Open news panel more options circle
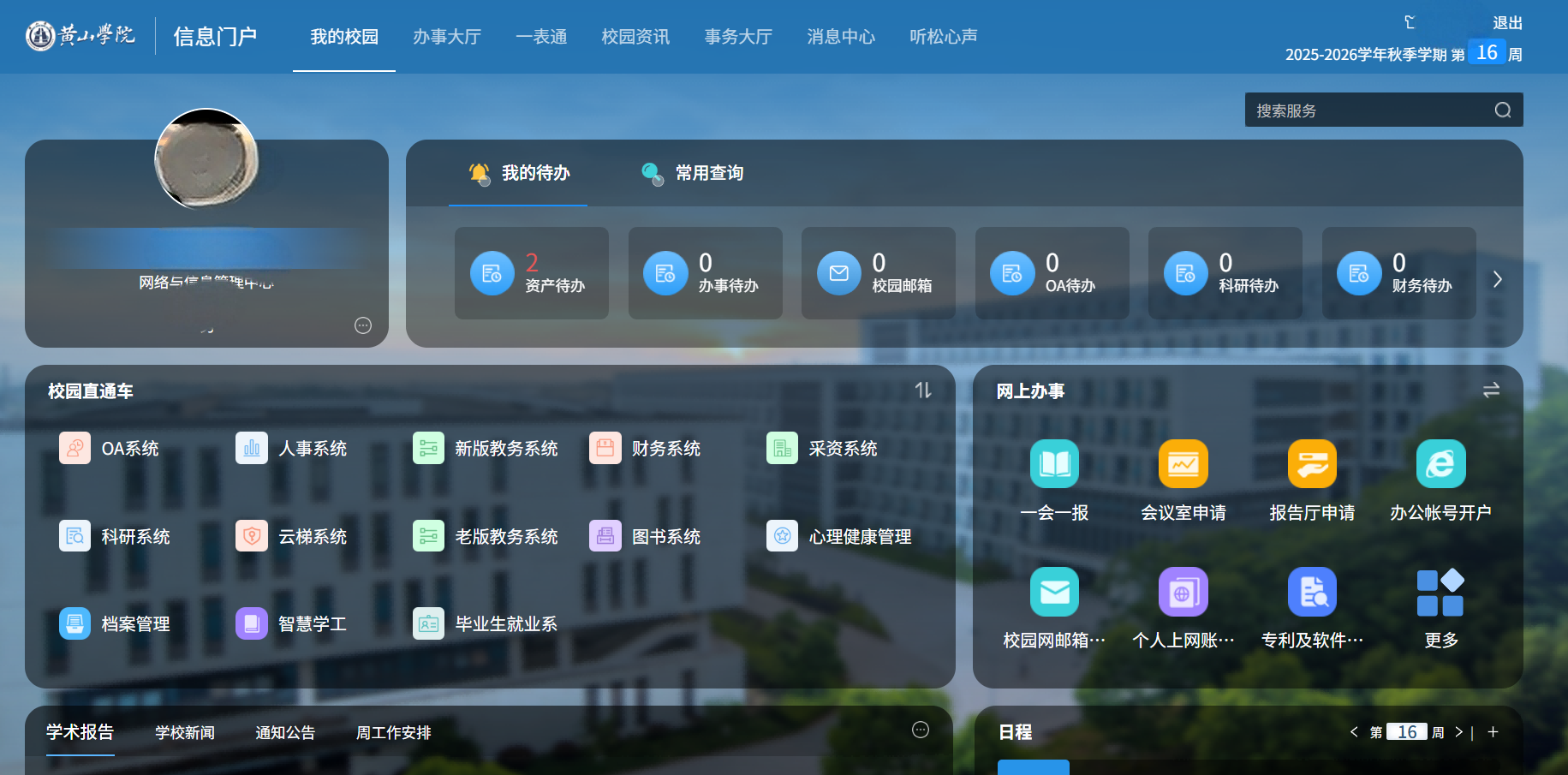 [x=921, y=730]
